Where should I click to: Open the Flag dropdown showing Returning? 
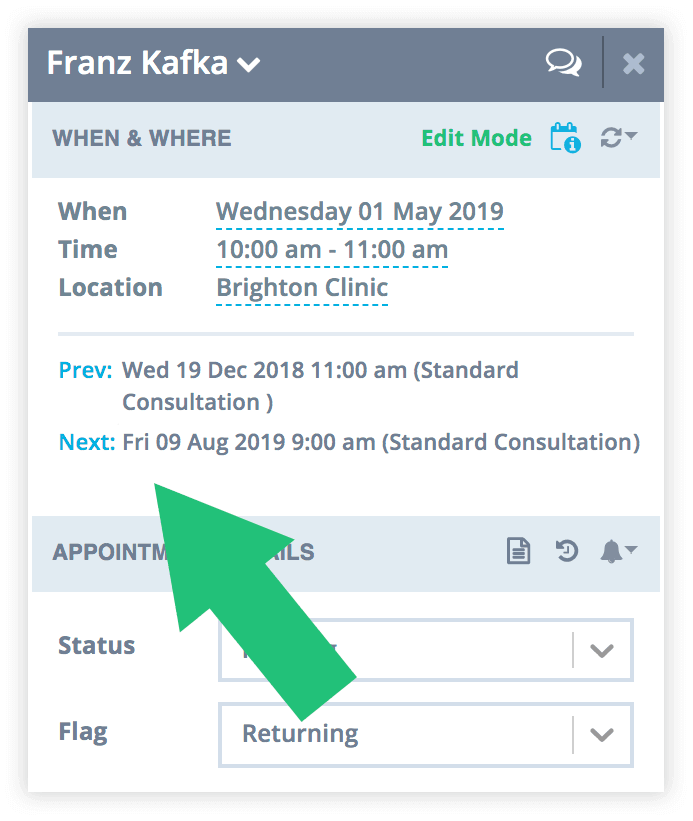(x=426, y=735)
